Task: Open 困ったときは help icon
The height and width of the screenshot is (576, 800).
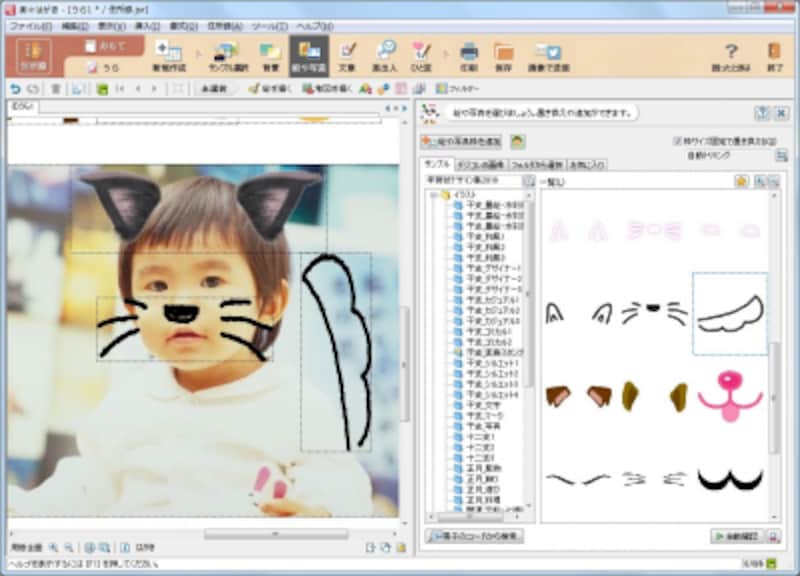Action: pyautogui.click(x=731, y=56)
